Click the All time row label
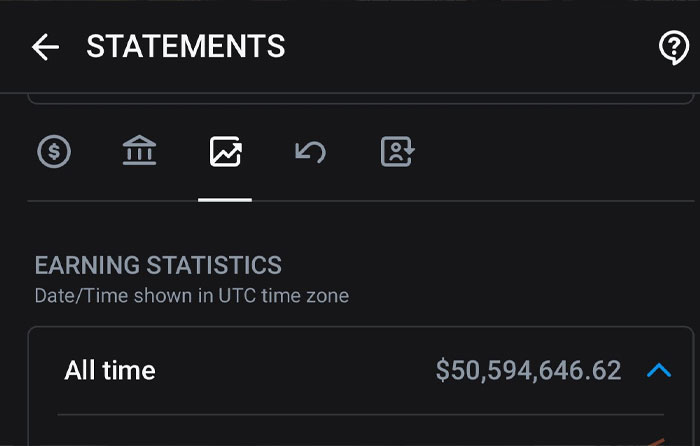Image resolution: width=700 pixels, height=446 pixels. click(x=110, y=371)
